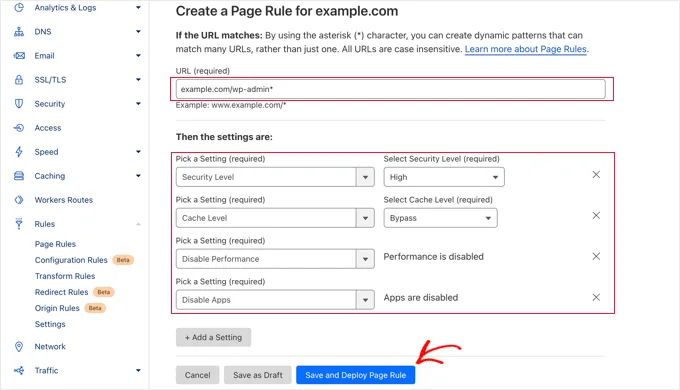Click the SSL/TLS padlock icon

19,79
